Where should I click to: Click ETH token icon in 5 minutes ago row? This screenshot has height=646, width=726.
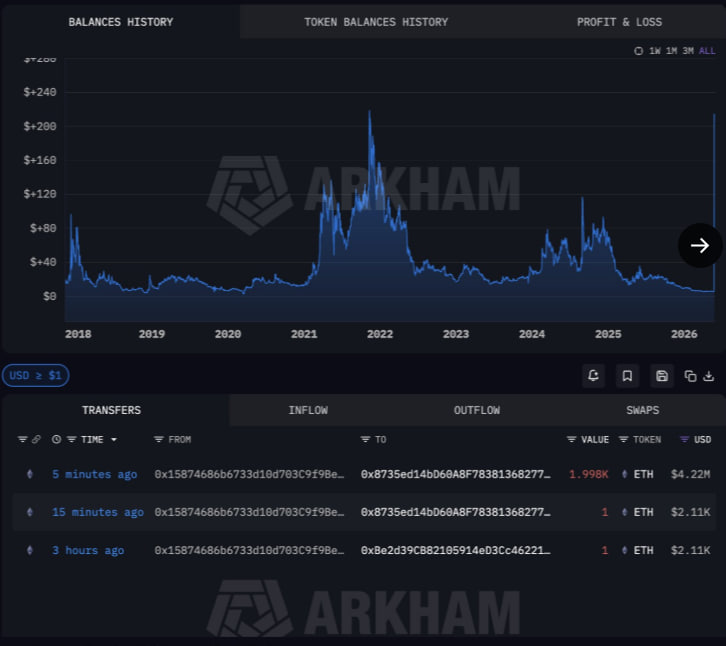click(625, 474)
